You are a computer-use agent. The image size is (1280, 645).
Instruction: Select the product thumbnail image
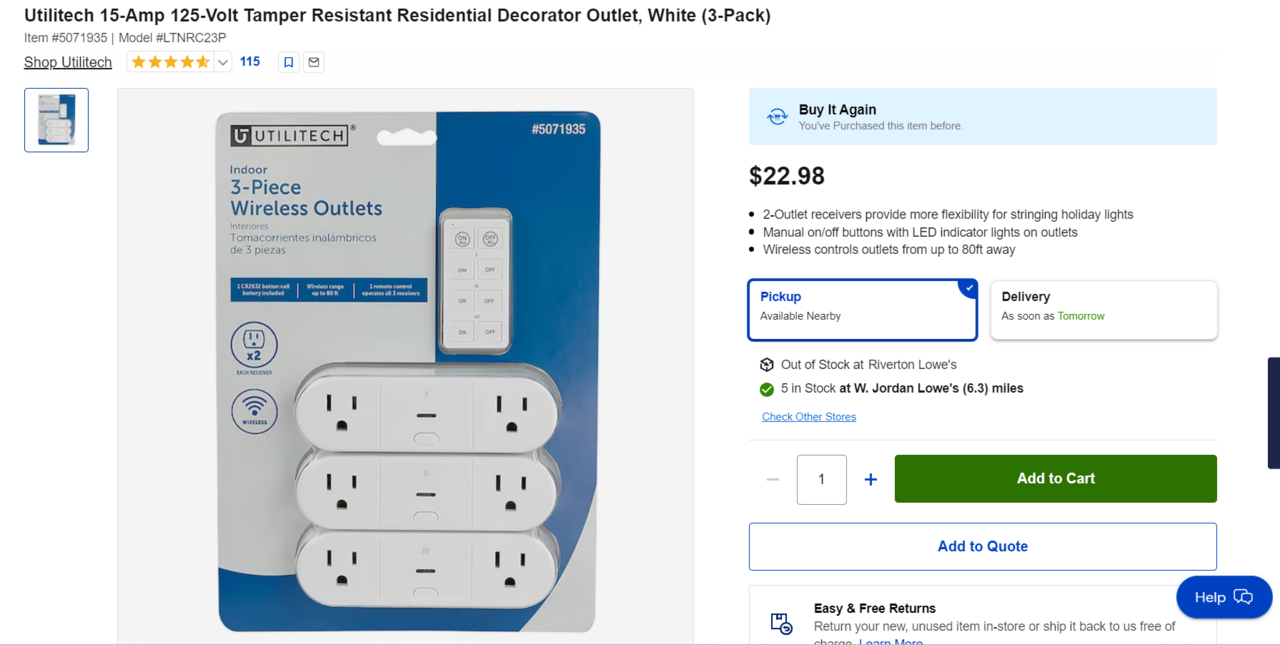click(x=56, y=120)
